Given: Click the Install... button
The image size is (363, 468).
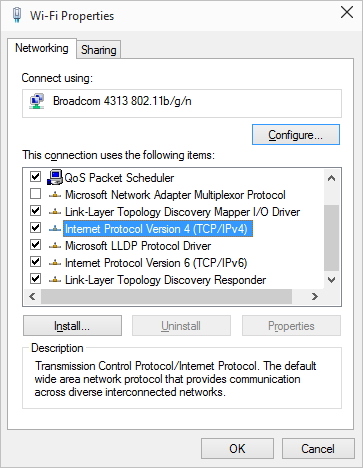Looking at the screenshot, I should [72, 326].
